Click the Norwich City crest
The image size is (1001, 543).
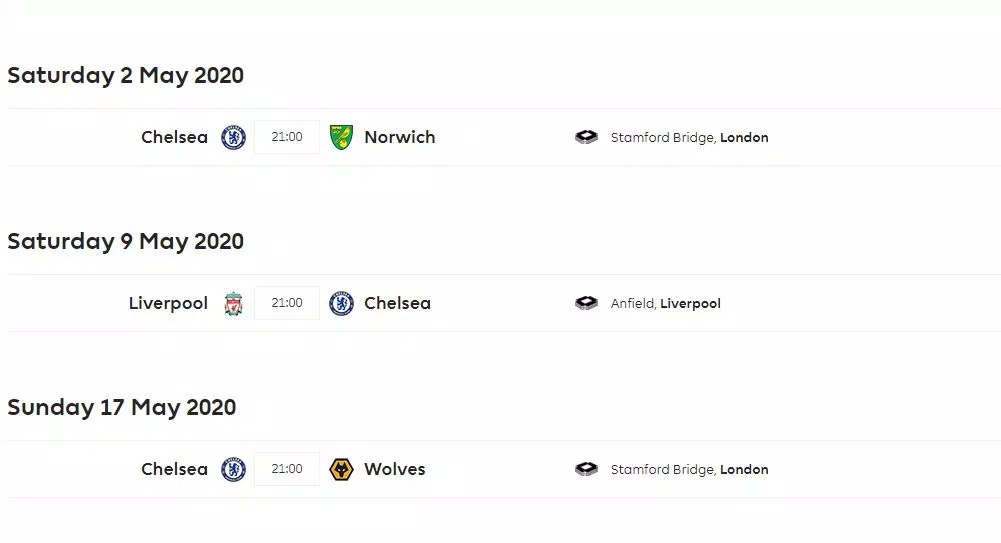(342, 137)
